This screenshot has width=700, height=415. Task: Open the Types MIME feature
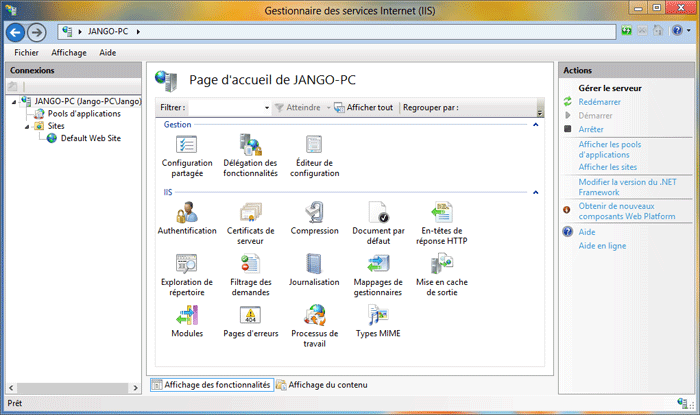click(378, 321)
